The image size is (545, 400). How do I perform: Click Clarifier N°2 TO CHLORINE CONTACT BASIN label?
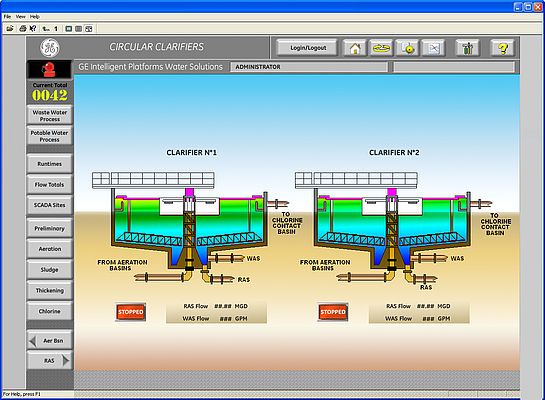coord(496,224)
